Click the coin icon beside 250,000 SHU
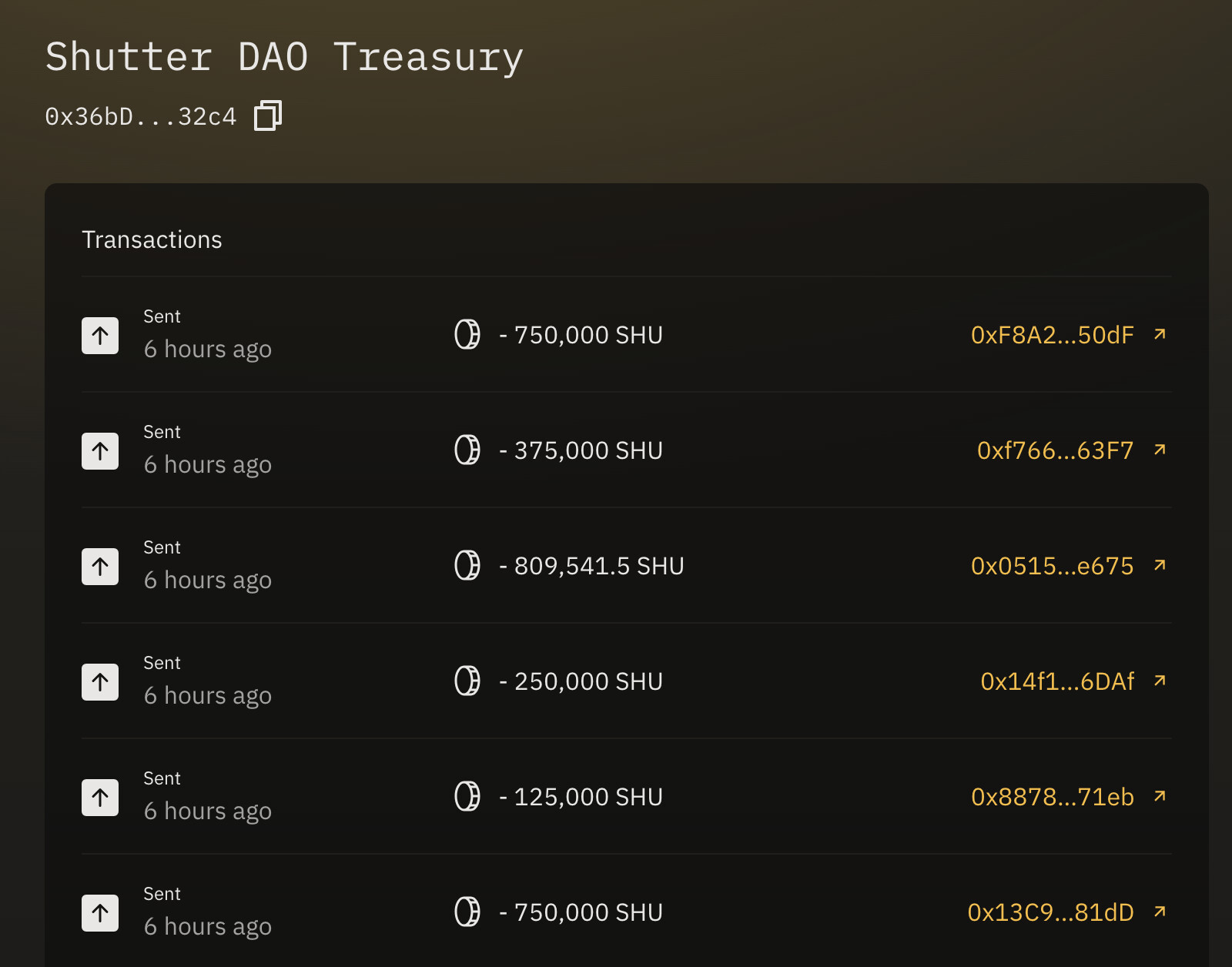Viewport: 1232px width, 967px height. click(x=467, y=681)
